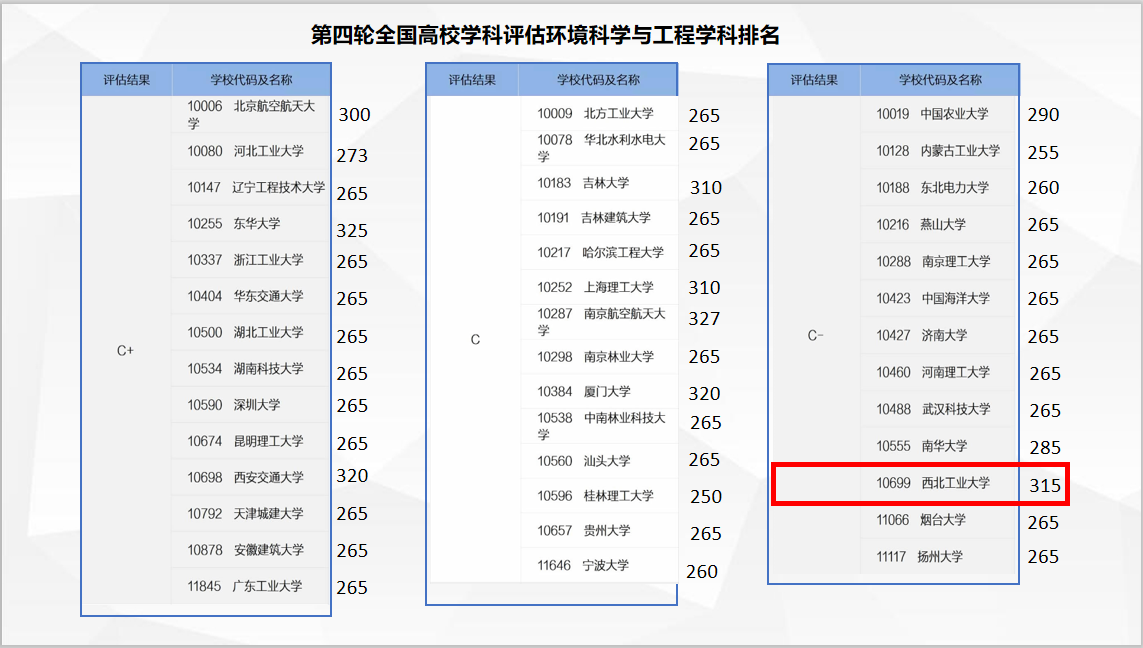The image size is (1143, 648).
Task: Select the 评估结果 header above the C+ grade
Action: click(x=126, y=80)
